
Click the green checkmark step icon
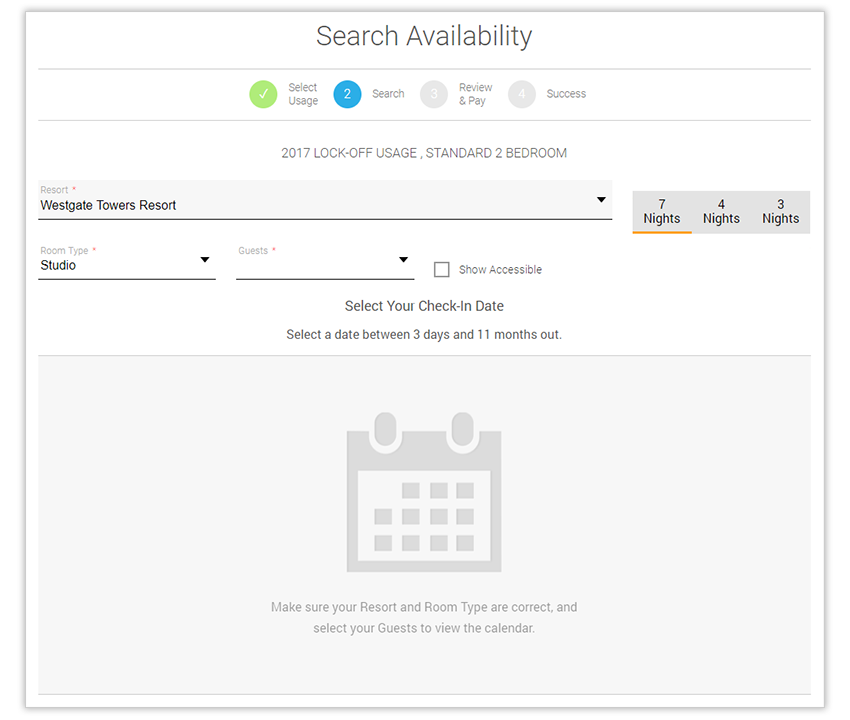tap(263, 94)
